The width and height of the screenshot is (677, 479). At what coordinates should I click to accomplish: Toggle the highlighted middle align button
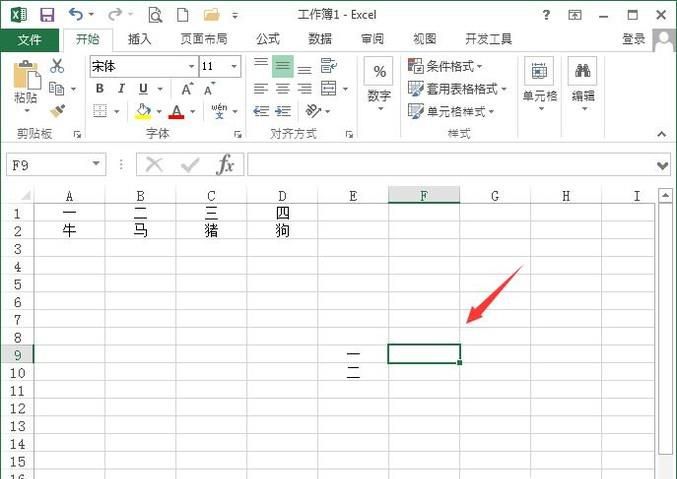(x=283, y=67)
